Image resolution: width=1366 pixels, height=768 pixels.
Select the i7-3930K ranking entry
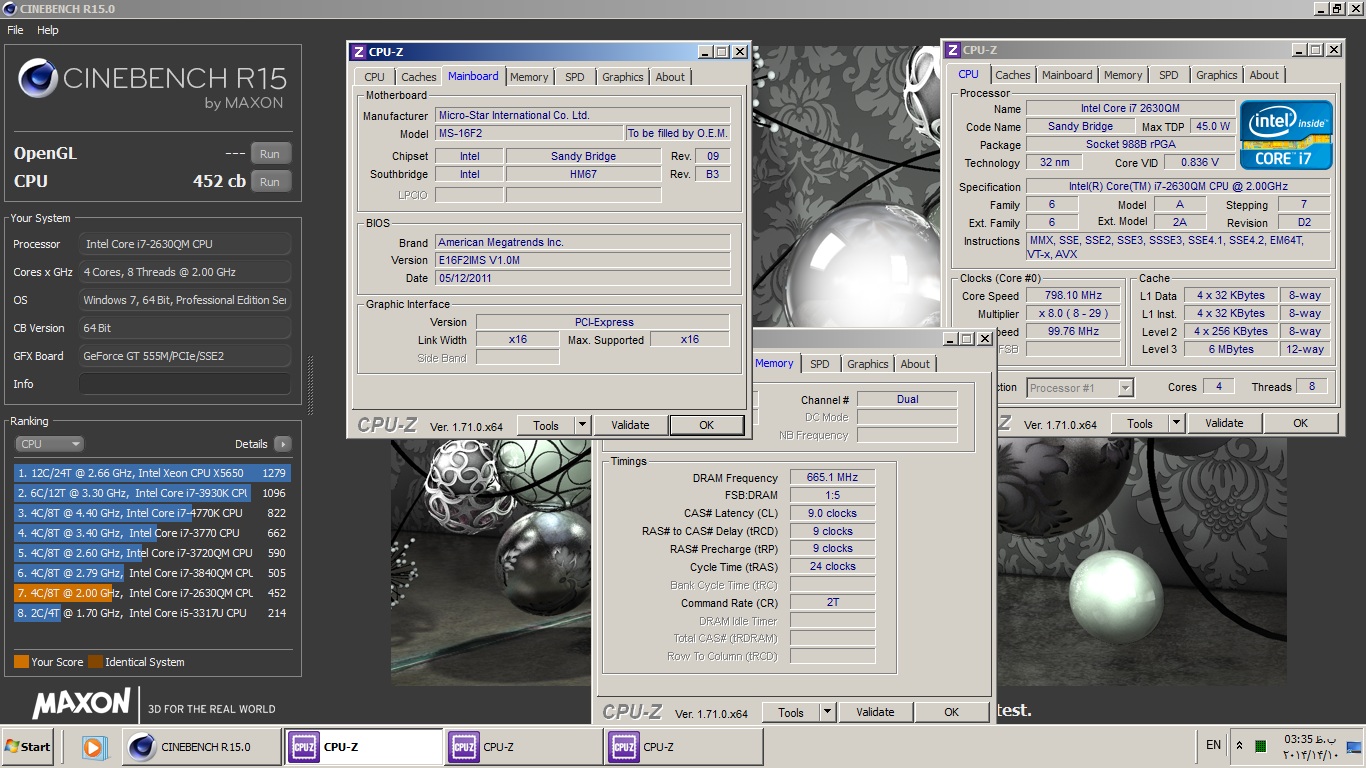[x=152, y=493]
